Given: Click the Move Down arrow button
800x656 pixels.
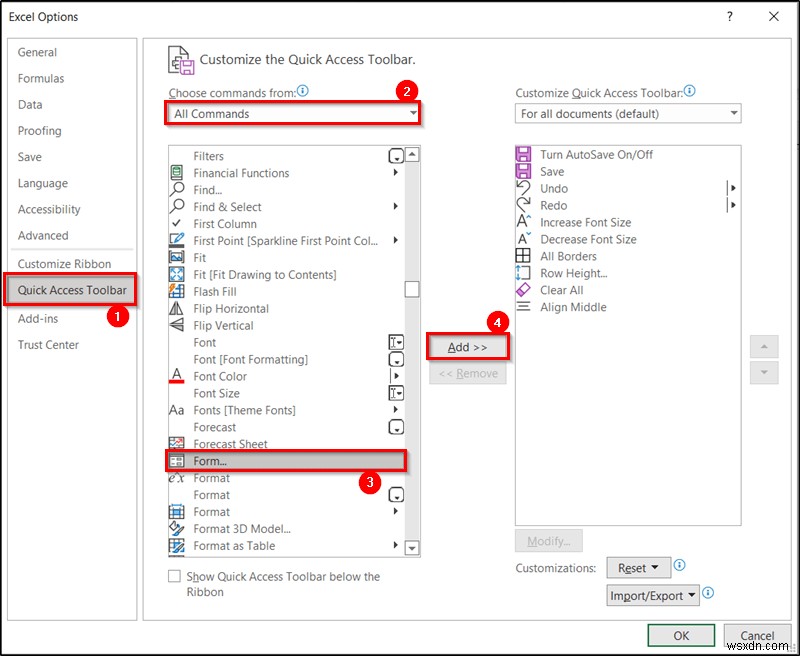Looking at the screenshot, I should [764, 372].
